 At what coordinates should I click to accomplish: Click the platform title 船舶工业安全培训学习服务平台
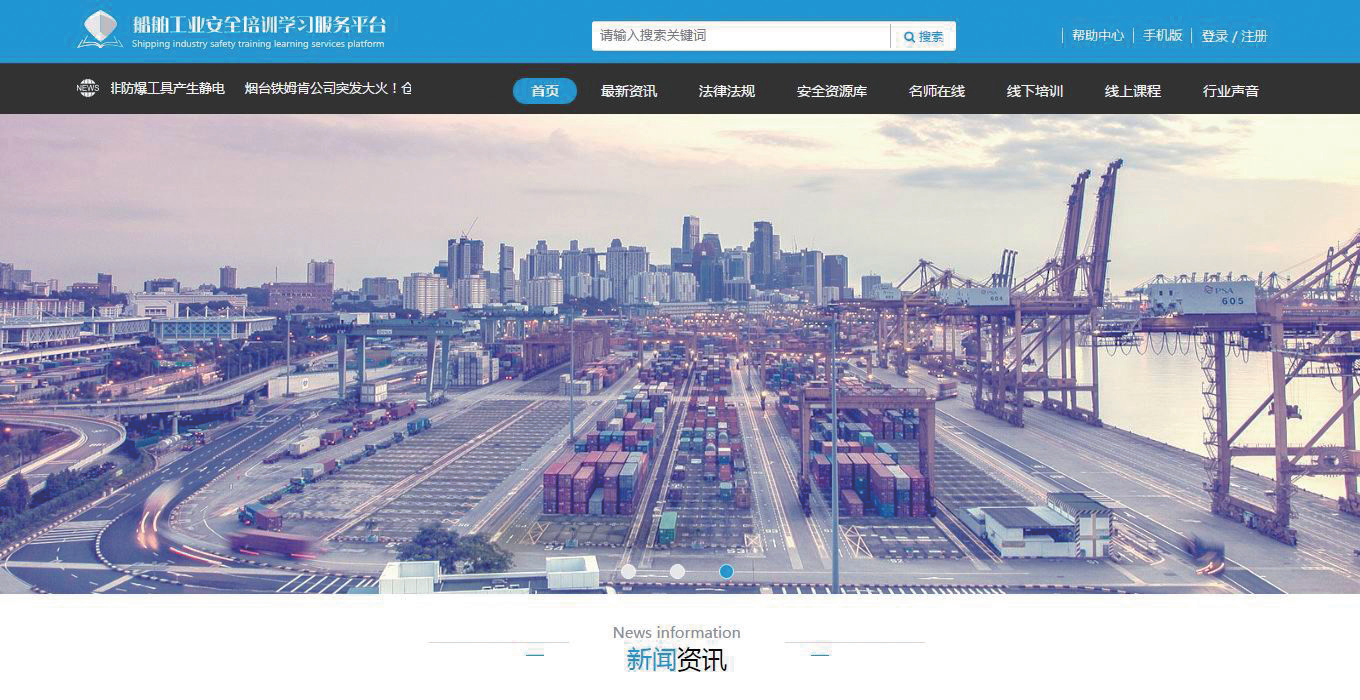coord(259,24)
